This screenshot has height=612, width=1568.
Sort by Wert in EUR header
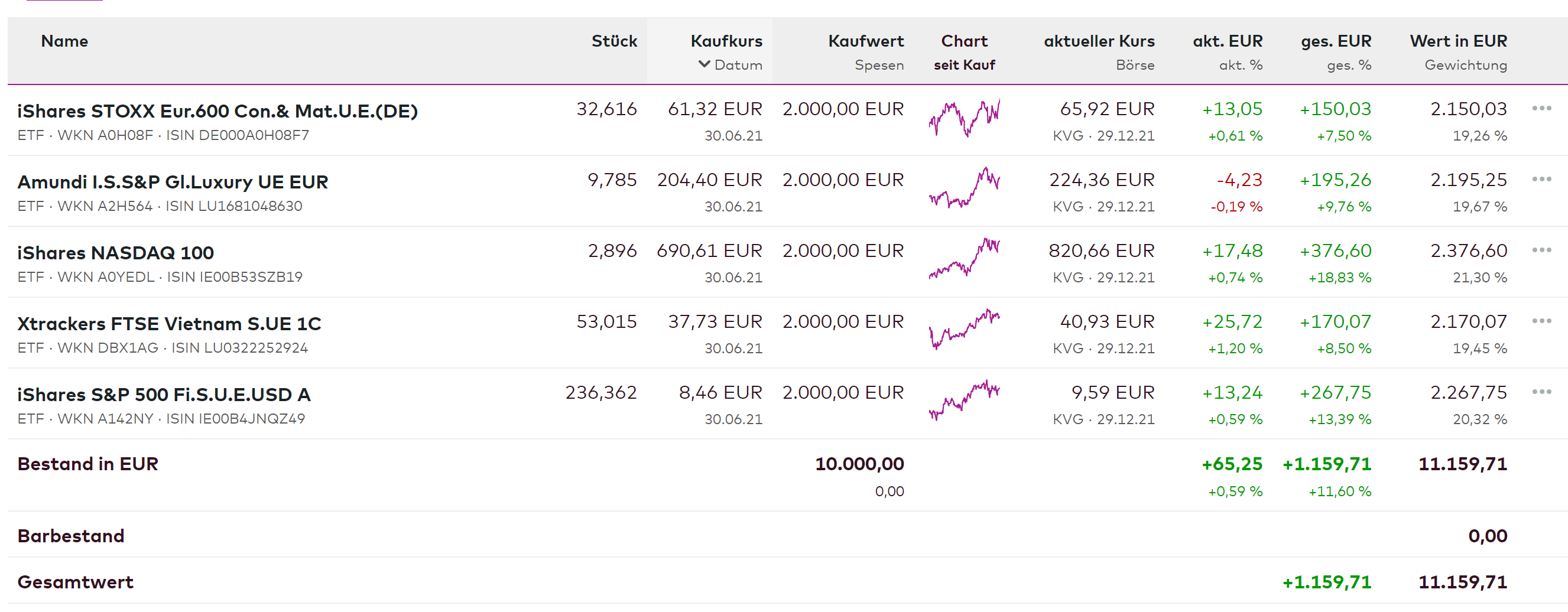1458,41
